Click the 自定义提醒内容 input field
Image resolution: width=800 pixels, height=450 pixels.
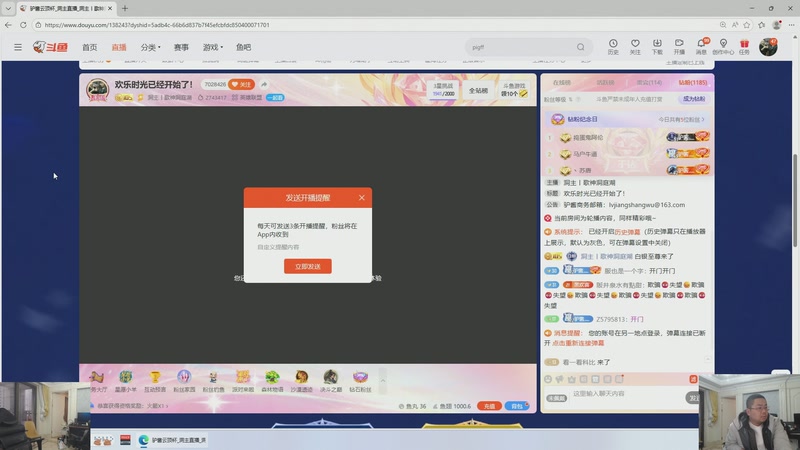click(308, 247)
